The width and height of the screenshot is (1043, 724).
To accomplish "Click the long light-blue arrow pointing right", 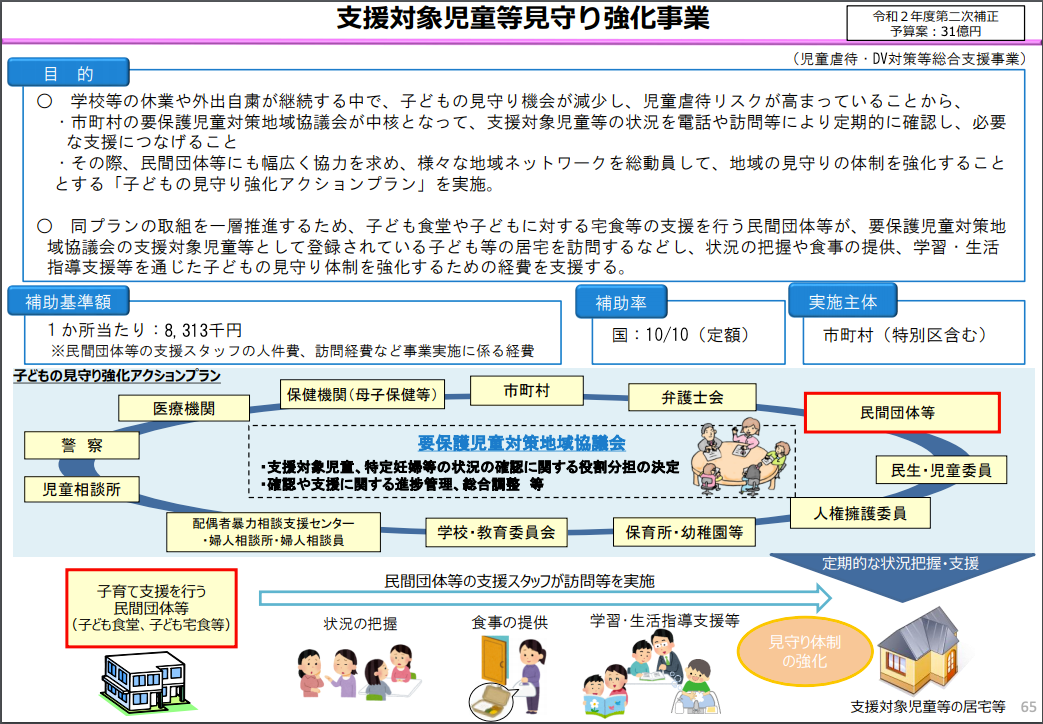I will 545,598.
